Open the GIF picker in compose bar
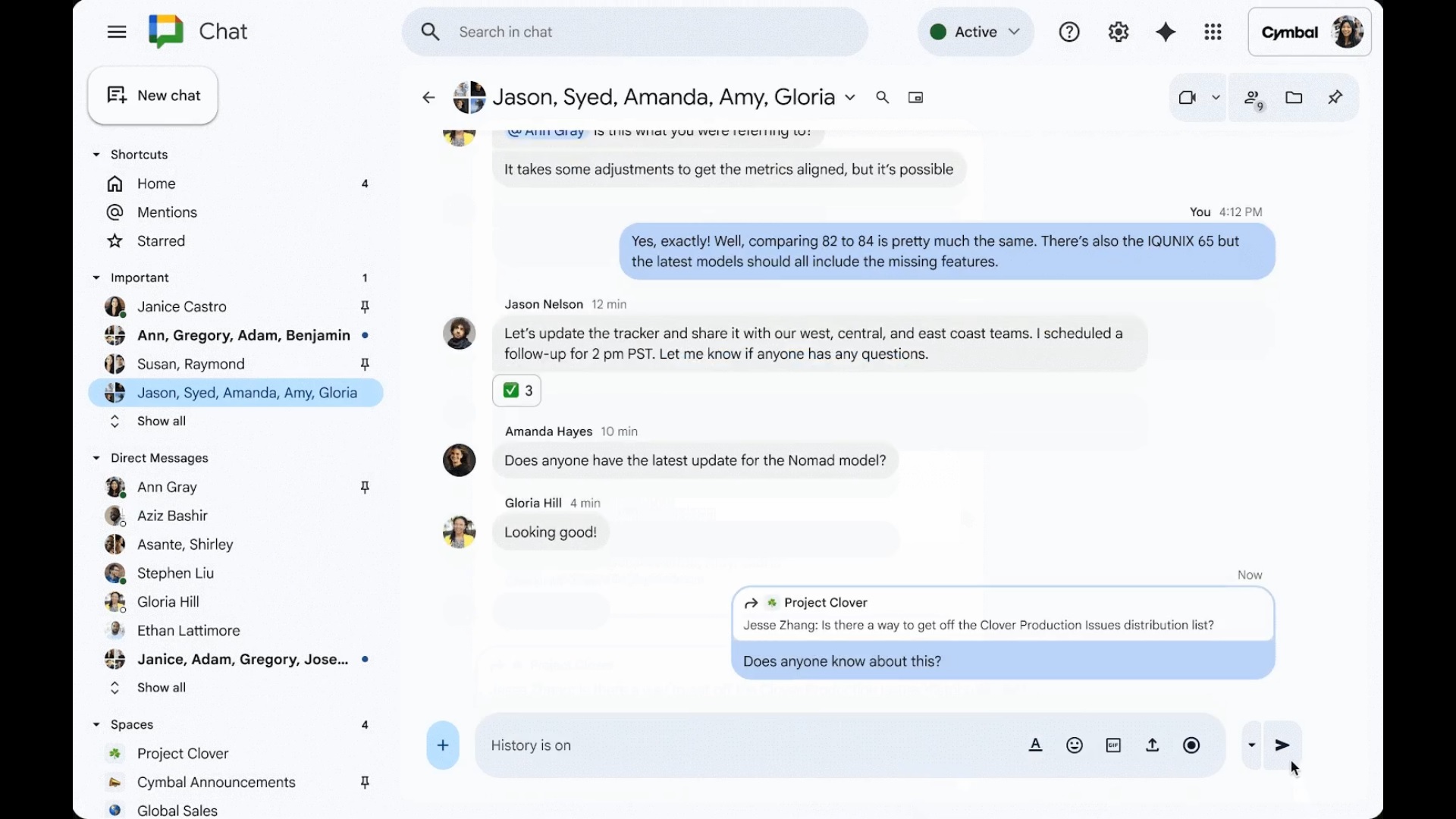The image size is (1456, 819). tap(1113, 745)
